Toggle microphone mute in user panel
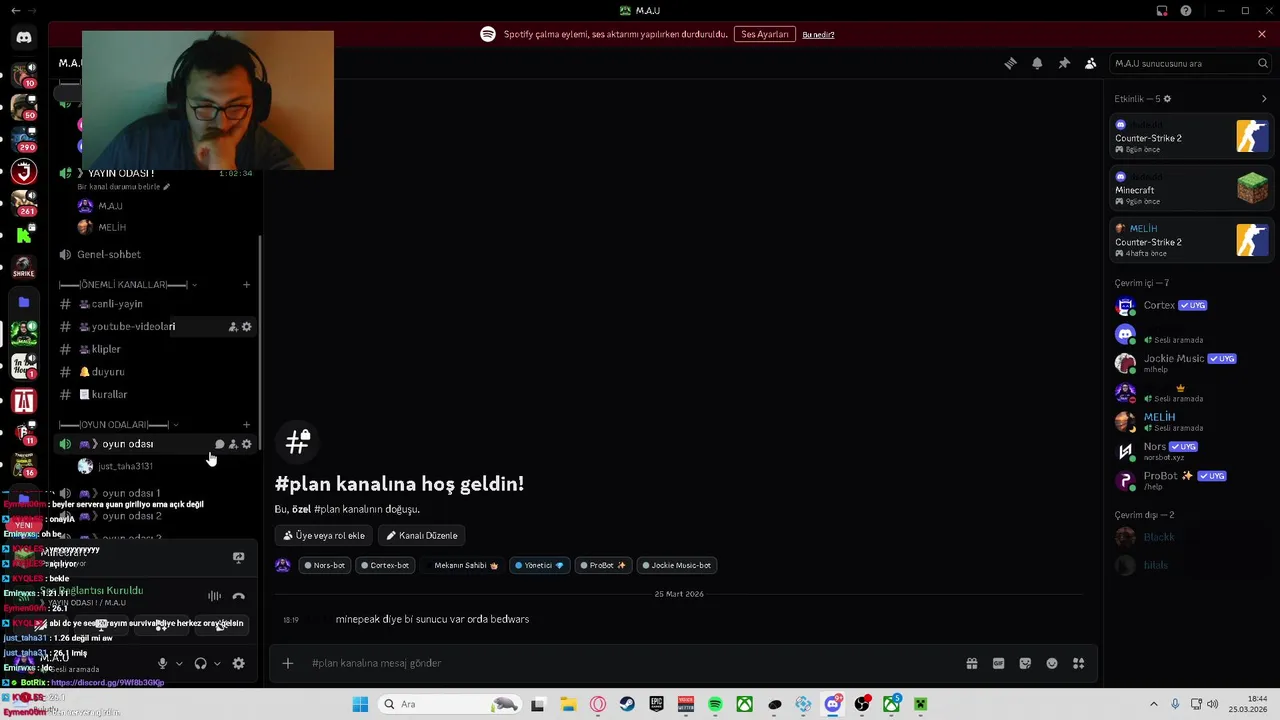Screen dimensions: 1280x720 pyautogui.click(x=163, y=663)
